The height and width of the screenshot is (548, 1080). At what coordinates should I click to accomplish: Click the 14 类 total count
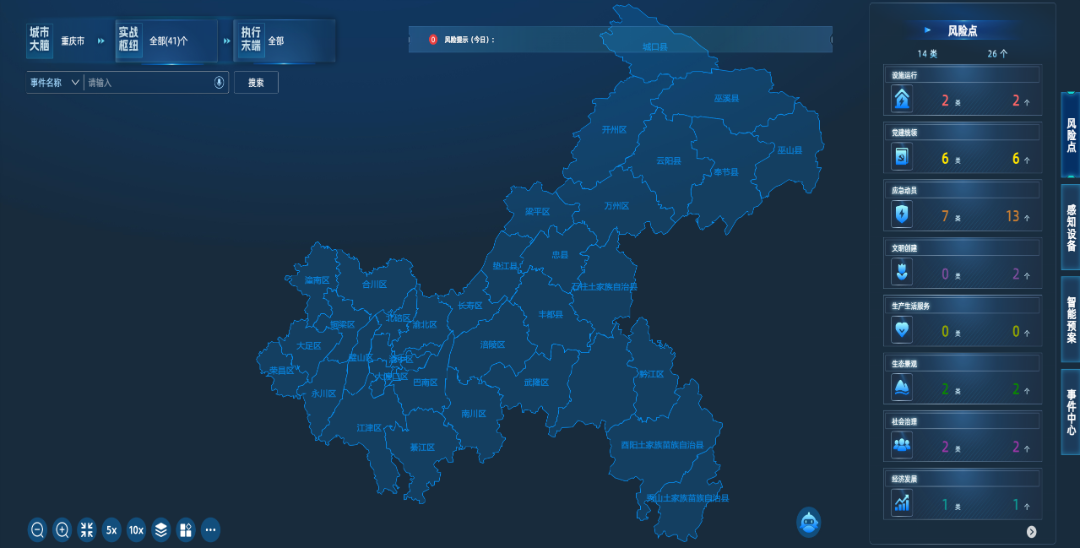coord(927,54)
